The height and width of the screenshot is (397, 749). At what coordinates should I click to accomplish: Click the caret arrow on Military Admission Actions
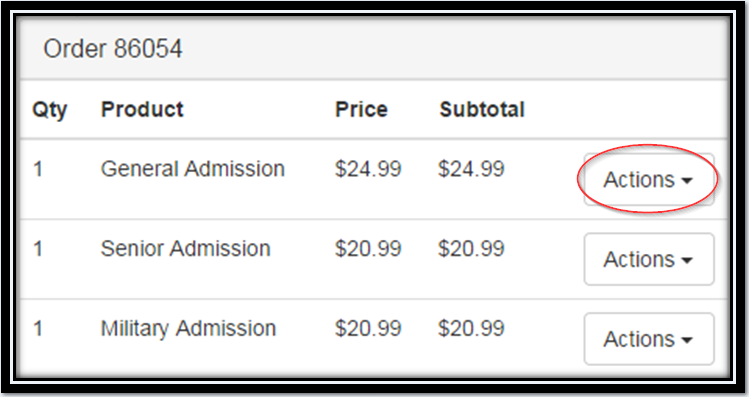tap(687, 341)
